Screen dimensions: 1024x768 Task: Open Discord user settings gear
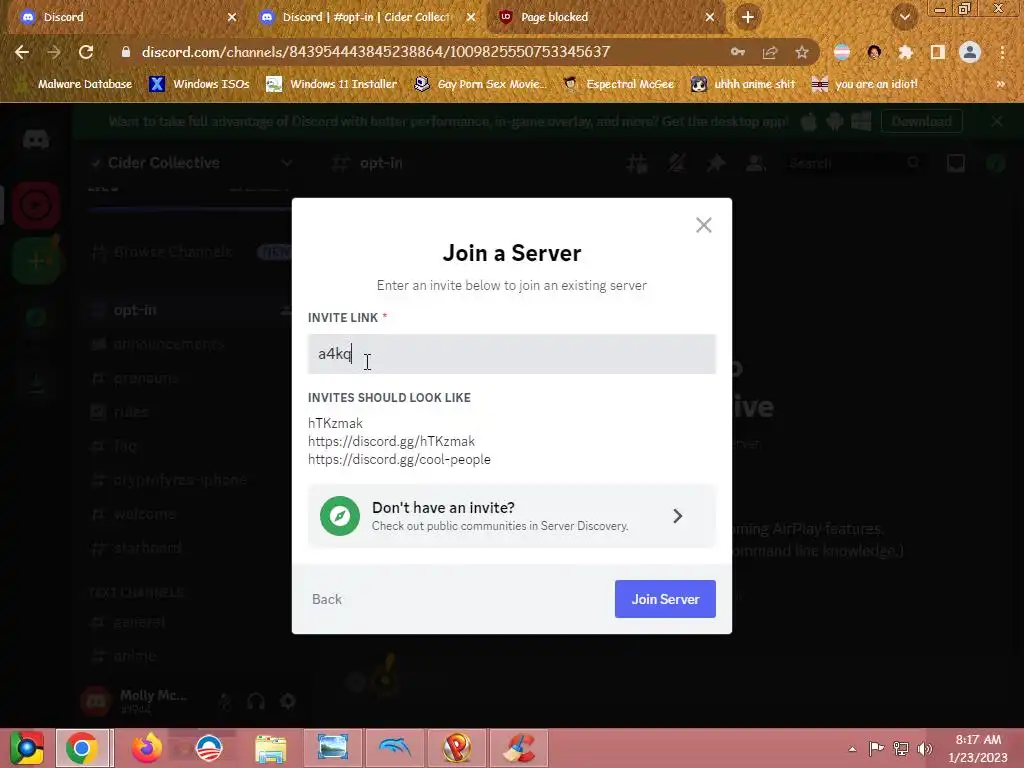(x=288, y=701)
